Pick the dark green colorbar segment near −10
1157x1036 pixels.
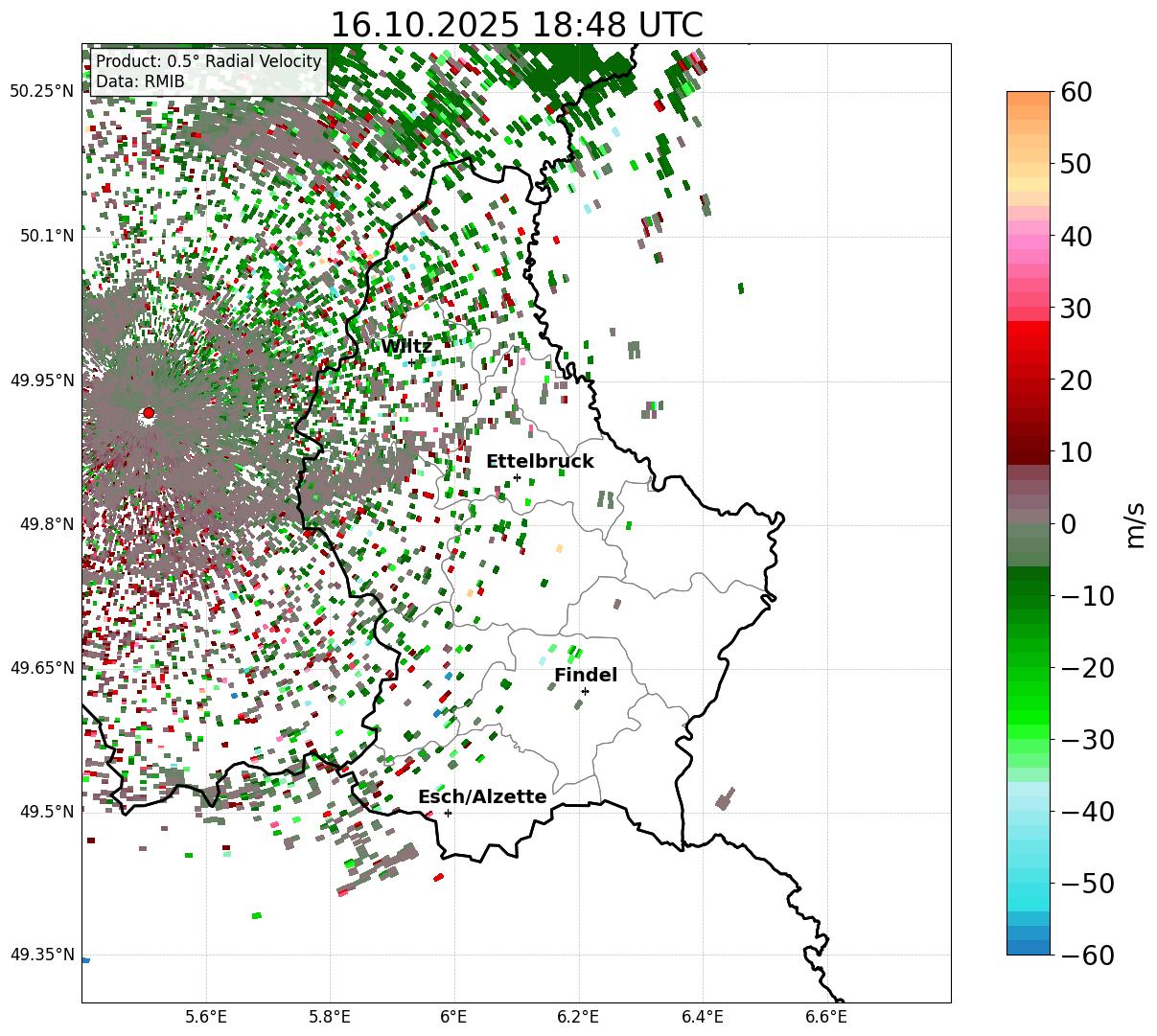coord(1029,588)
